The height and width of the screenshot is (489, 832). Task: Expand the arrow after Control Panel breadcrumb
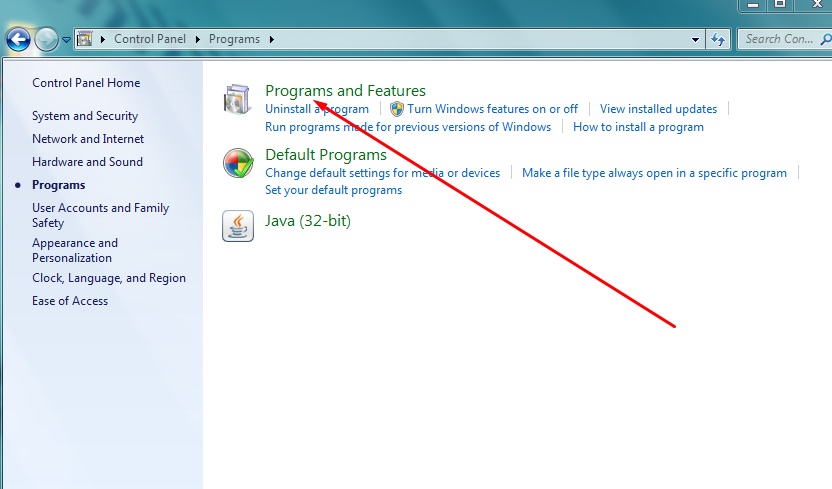click(197, 39)
